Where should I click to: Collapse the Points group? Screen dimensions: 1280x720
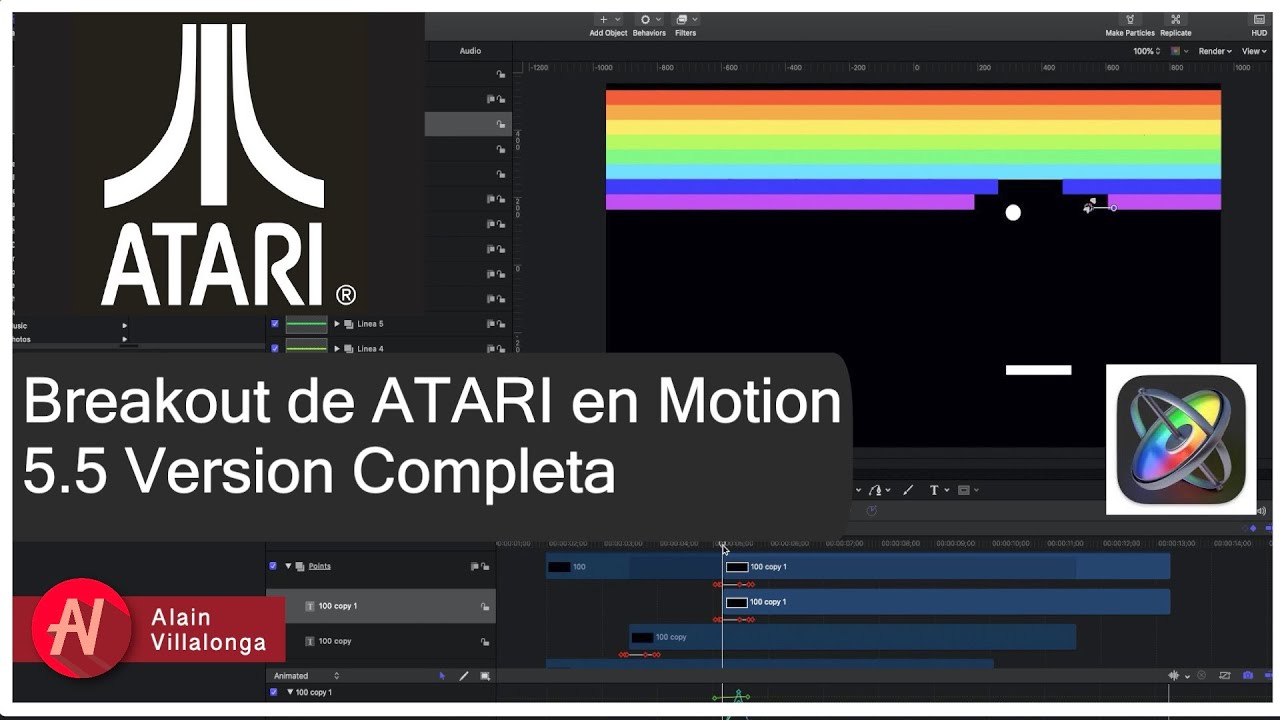coord(289,566)
